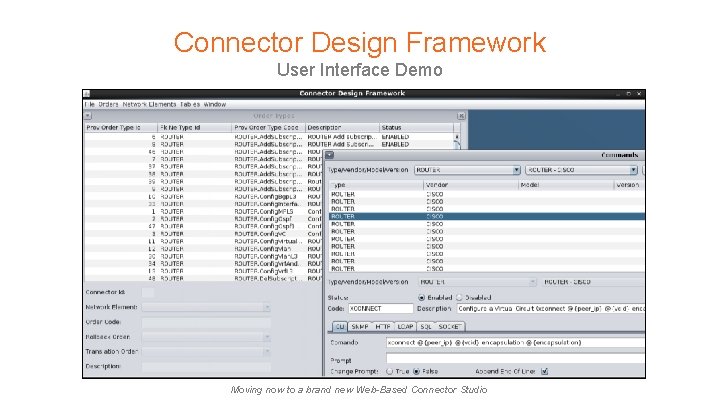
Task: Sort by Prov Order Type Code column
Action: click(269, 128)
